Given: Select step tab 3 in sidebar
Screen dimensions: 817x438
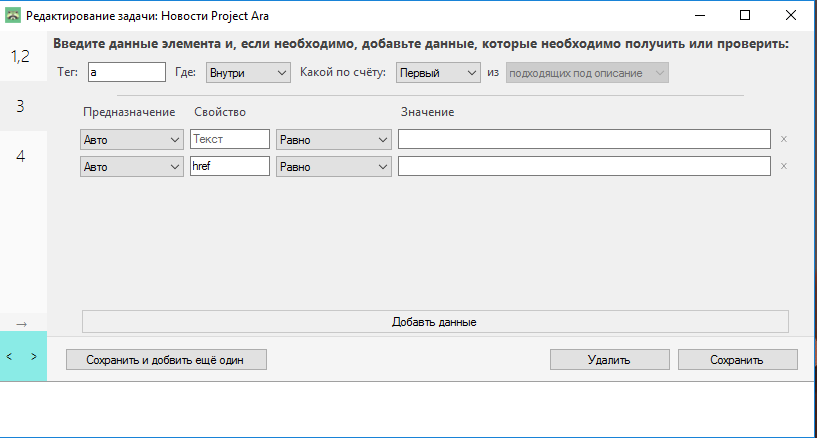Looking at the screenshot, I should click(x=22, y=106).
